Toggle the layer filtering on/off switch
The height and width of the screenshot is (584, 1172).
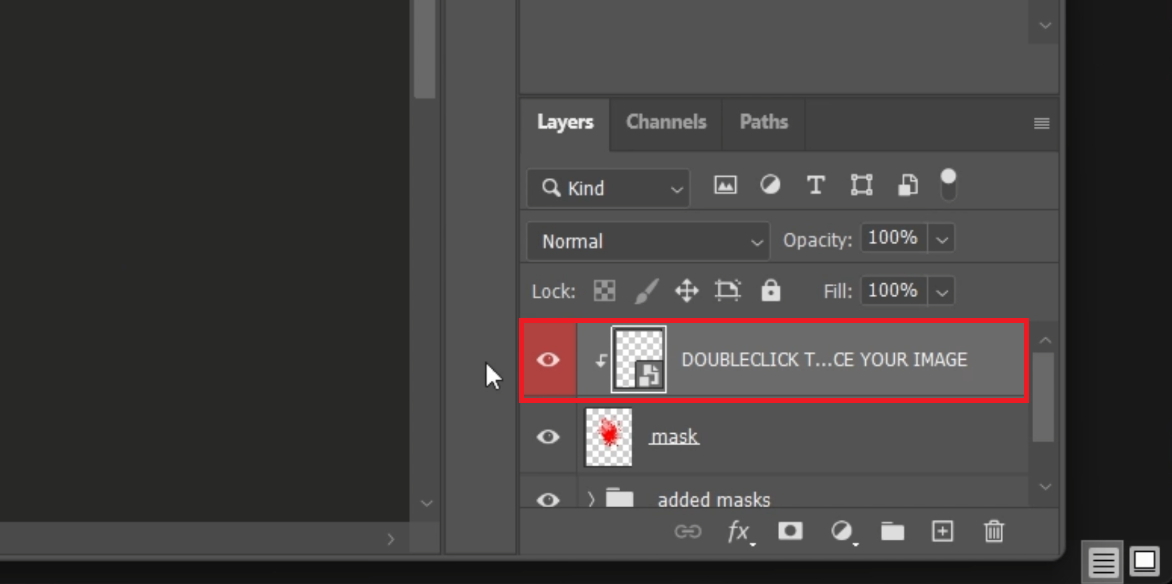pyautogui.click(x=948, y=185)
